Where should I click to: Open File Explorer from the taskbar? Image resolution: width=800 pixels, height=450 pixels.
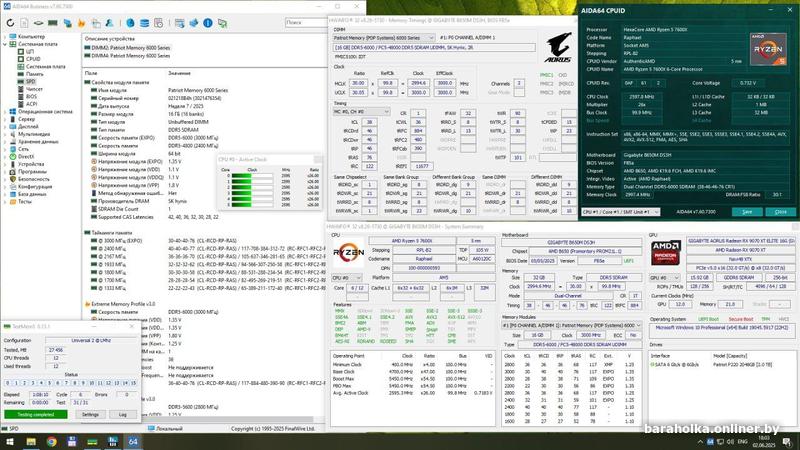[x=31, y=441]
